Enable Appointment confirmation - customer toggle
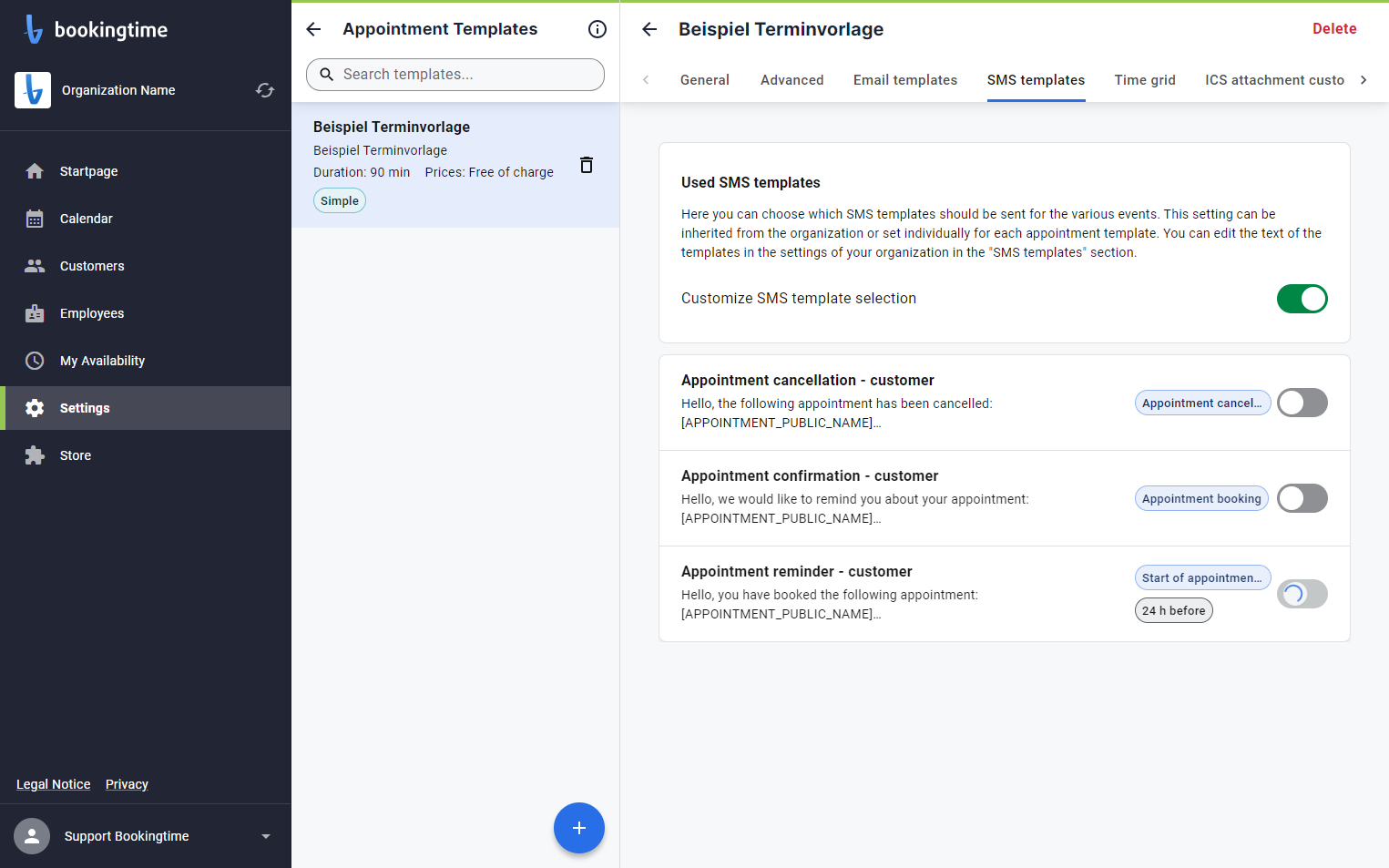 (1302, 498)
